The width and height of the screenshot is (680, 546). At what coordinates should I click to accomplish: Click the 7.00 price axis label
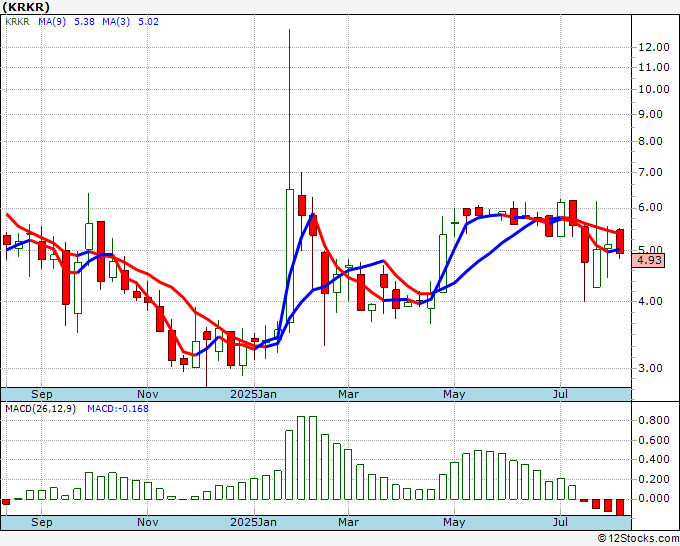[x=651, y=172]
